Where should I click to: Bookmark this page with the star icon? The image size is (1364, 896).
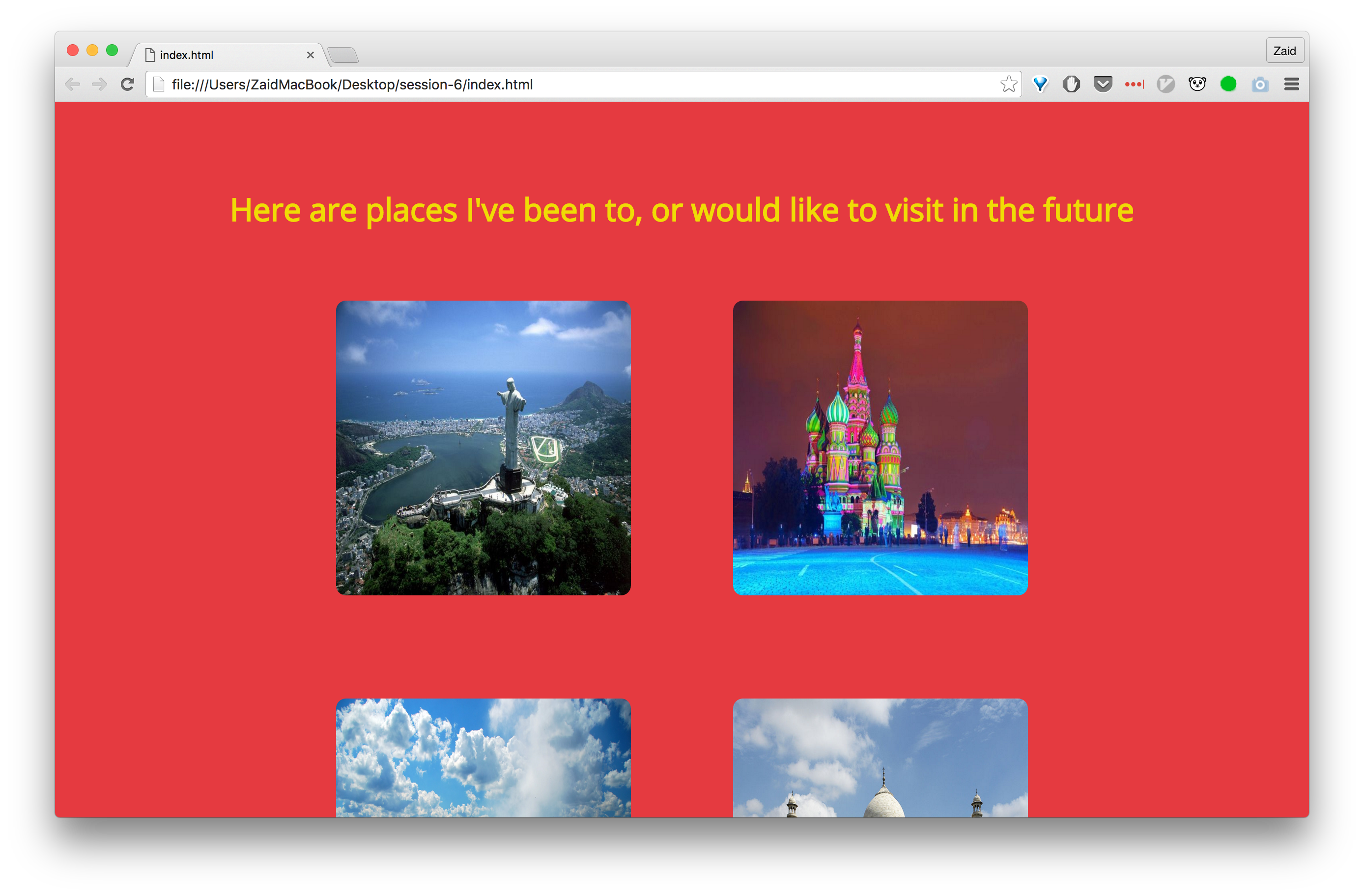(x=1009, y=84)
